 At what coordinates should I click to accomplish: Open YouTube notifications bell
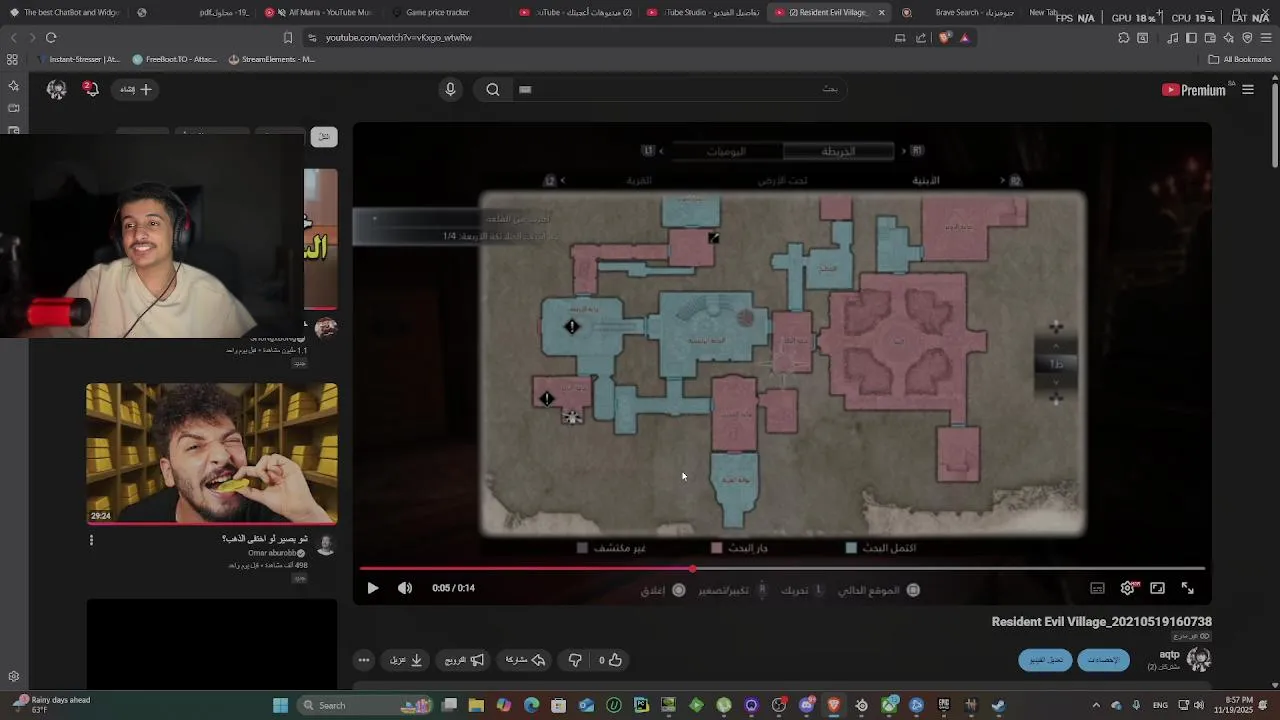[91, 89]
